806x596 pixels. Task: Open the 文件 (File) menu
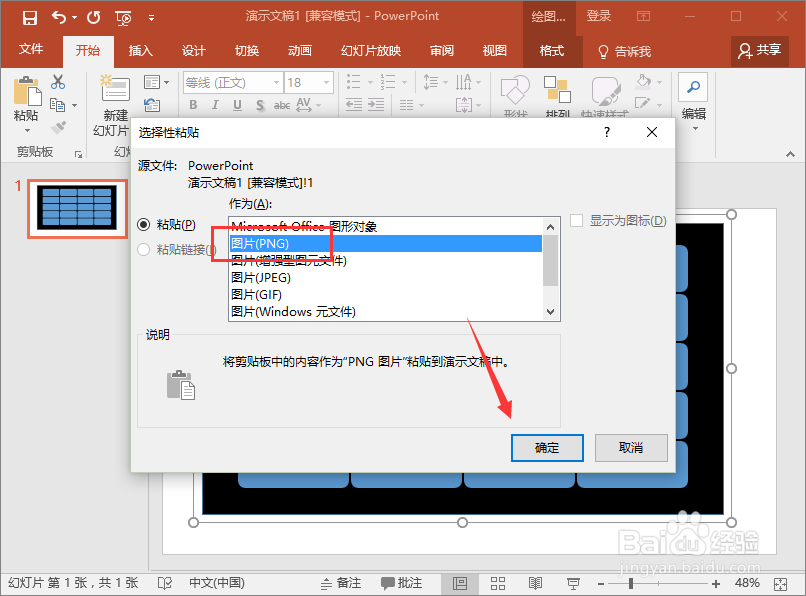(30, 49)
